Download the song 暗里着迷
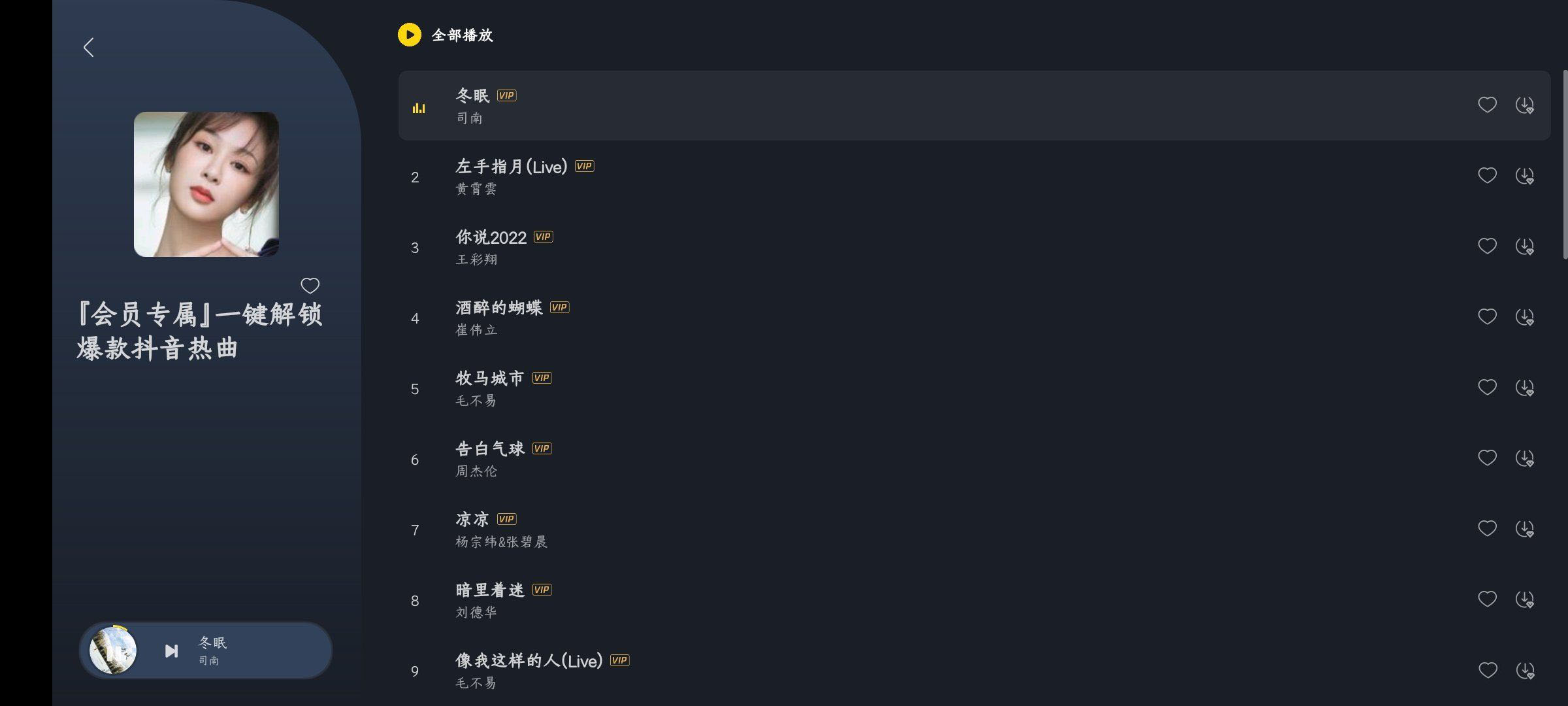The image size is (1568, 706). (1524, 599)
